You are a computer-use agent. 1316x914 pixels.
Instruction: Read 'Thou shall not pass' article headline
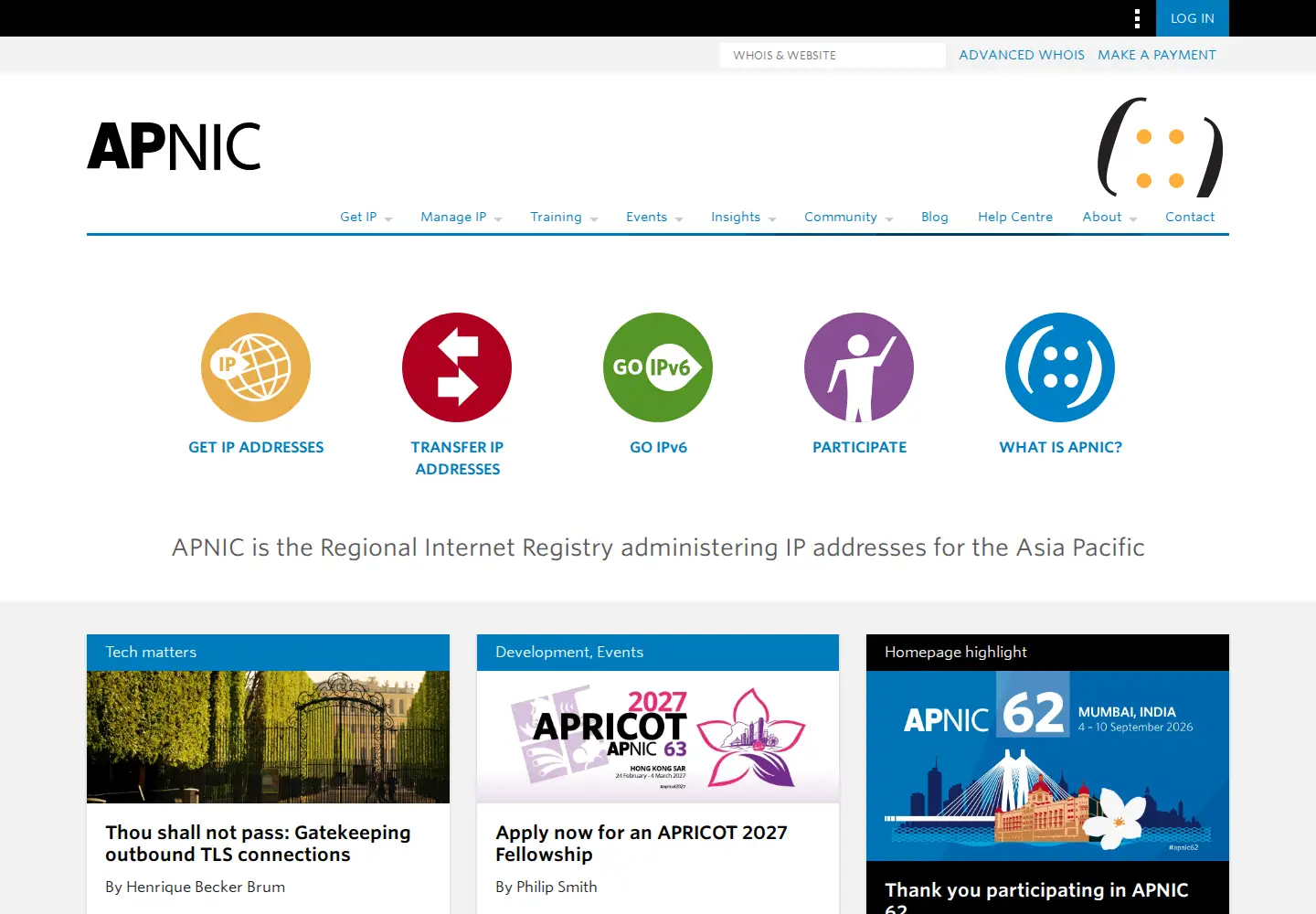pyautogui.click(x=258, y=844)
